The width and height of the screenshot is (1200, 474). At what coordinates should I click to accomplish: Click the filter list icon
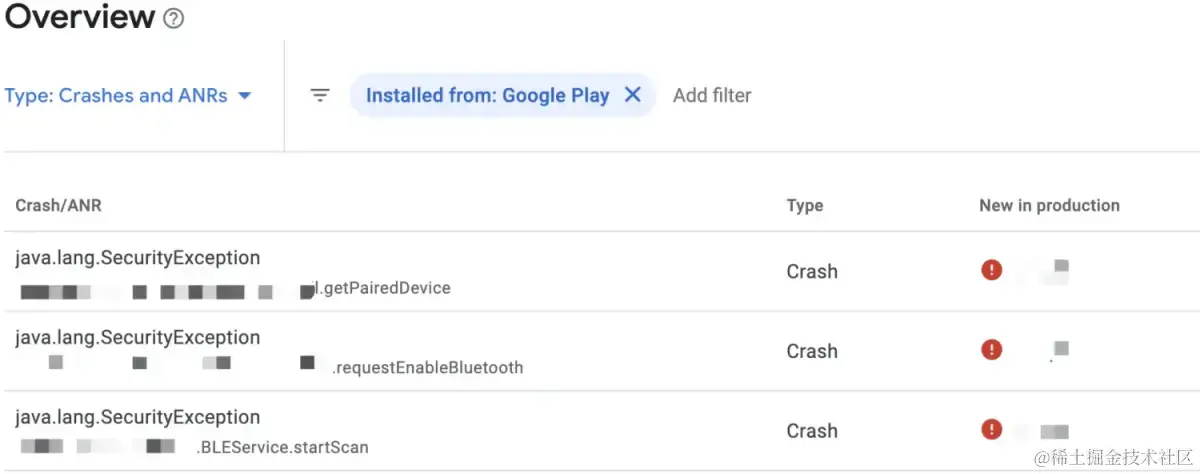[x=320, y=95]
